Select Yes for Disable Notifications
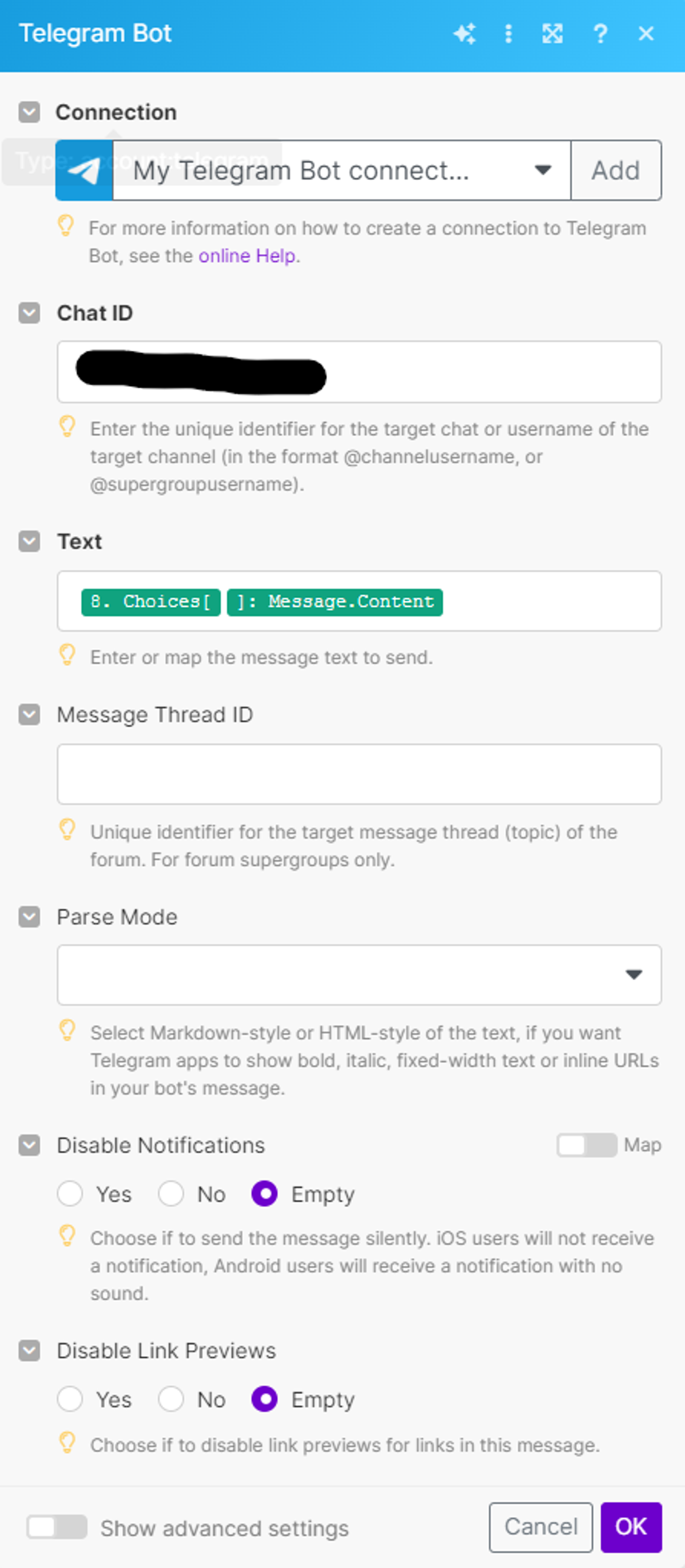 (70, 1193)
